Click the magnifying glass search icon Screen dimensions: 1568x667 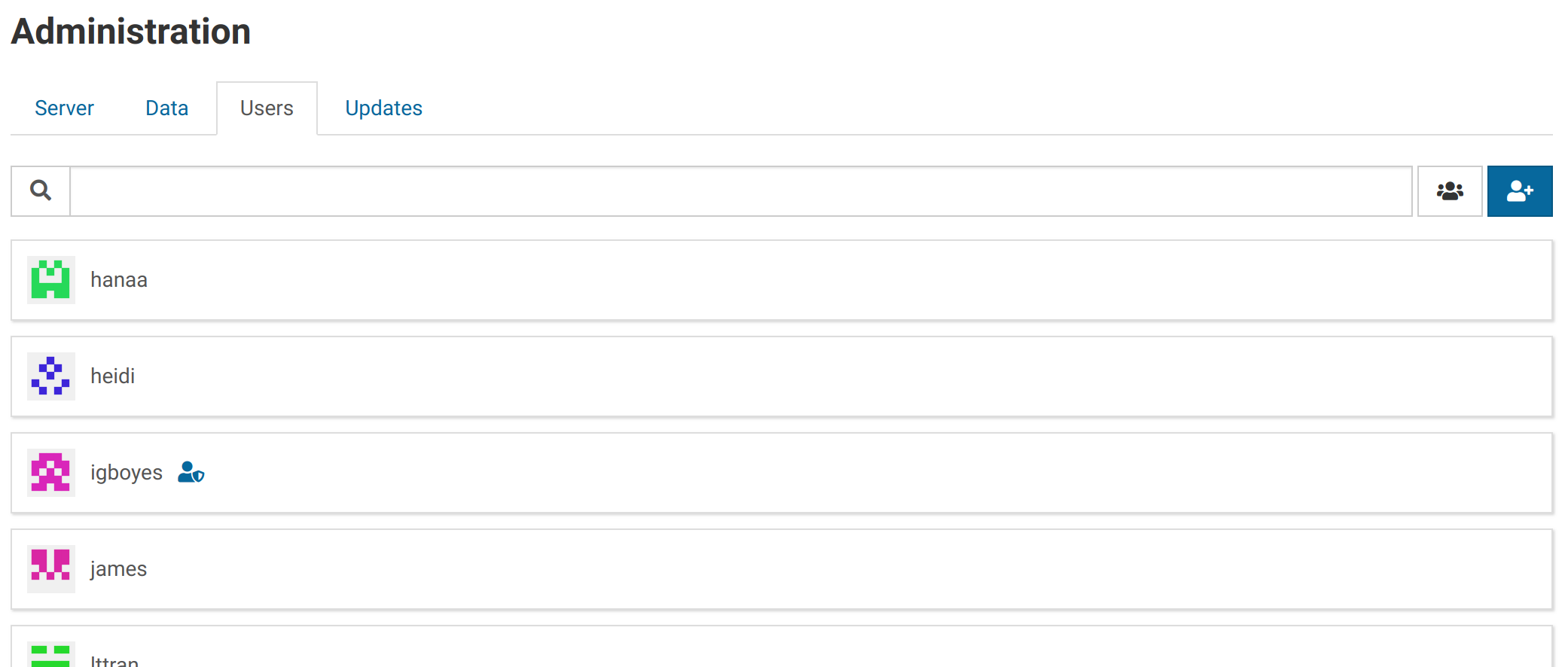41,191
